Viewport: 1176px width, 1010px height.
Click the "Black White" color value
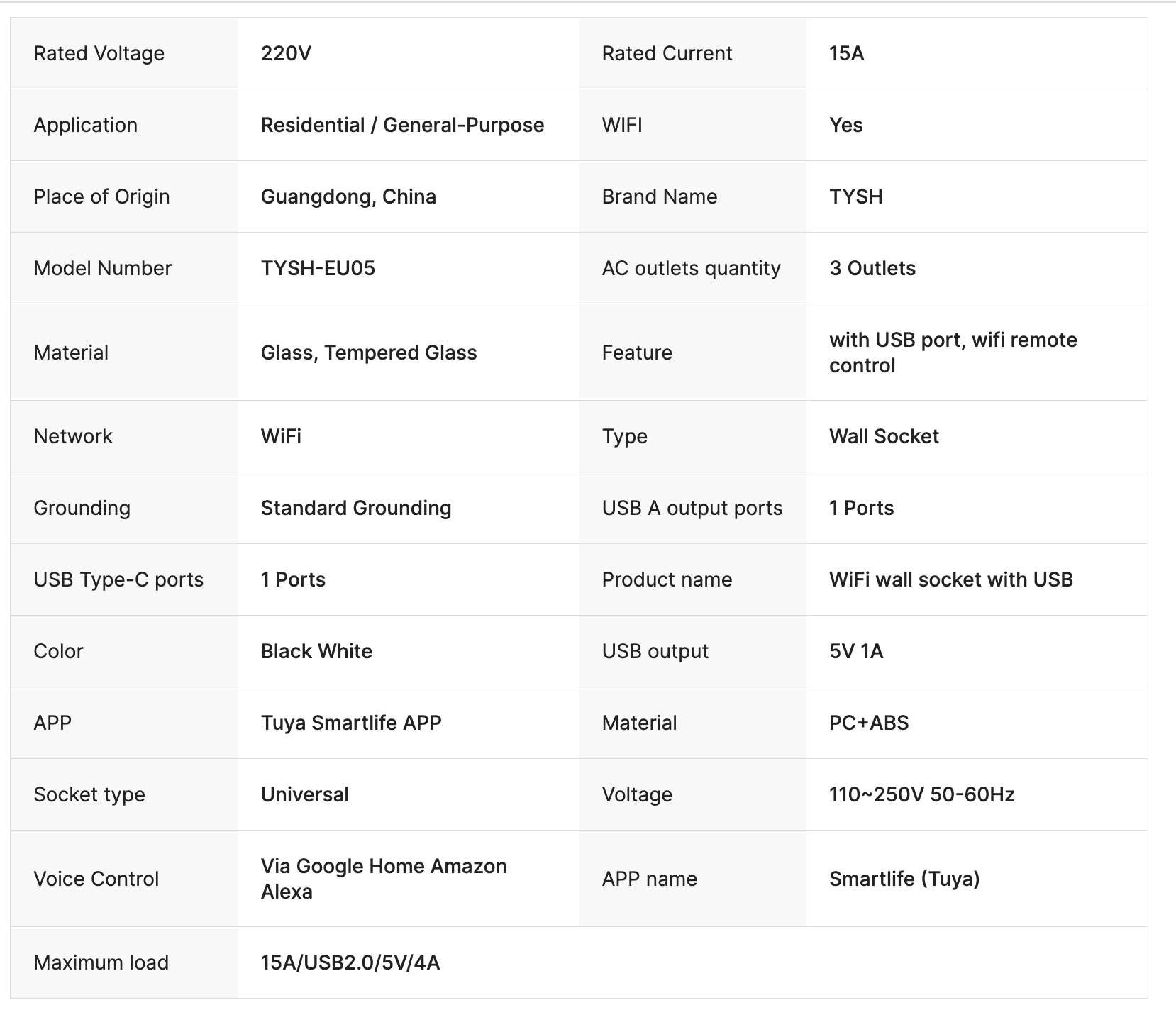click(x=316, y=652)
